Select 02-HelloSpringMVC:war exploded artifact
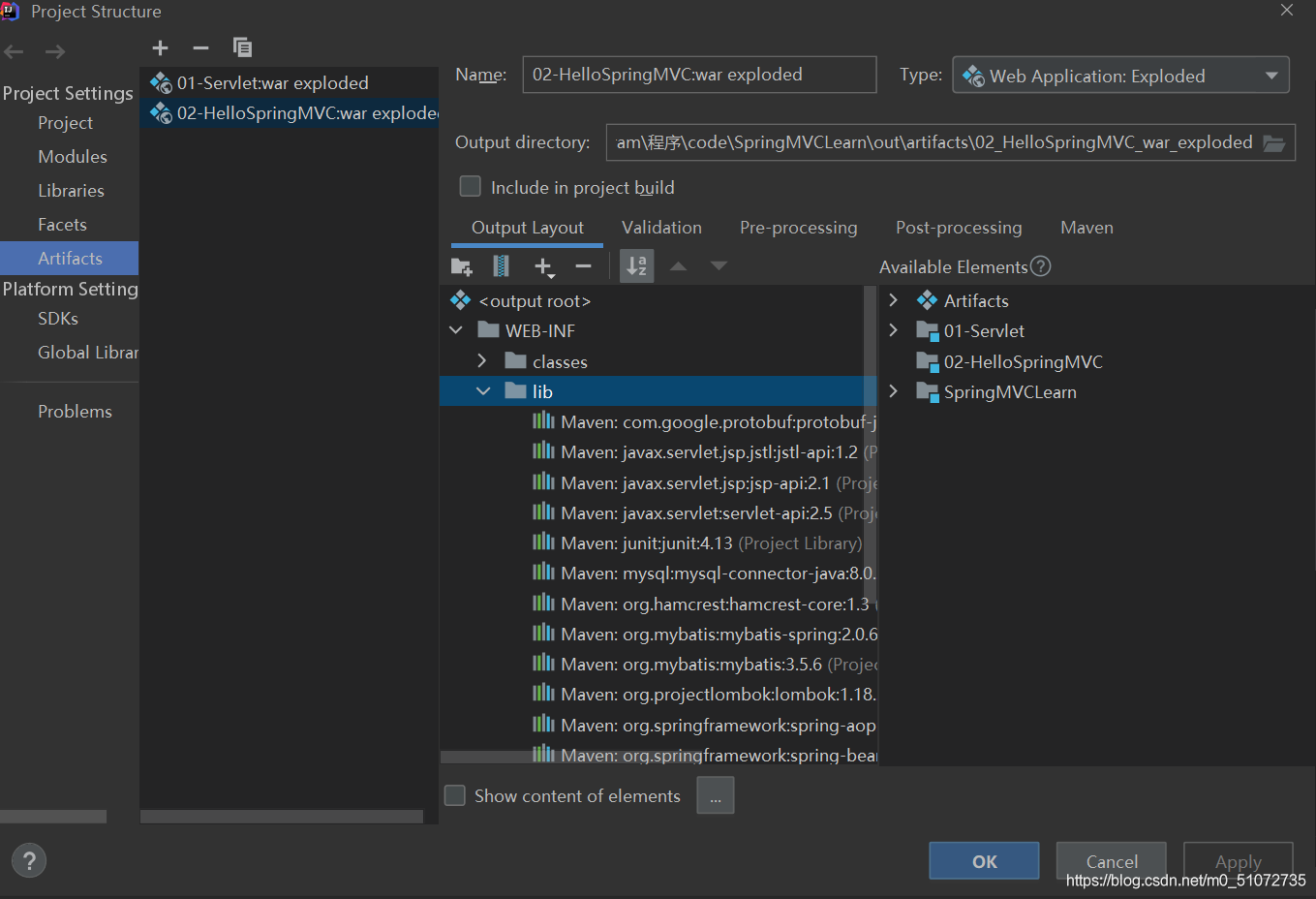This screenshot has width=1316, height=899. coord(290,113)
